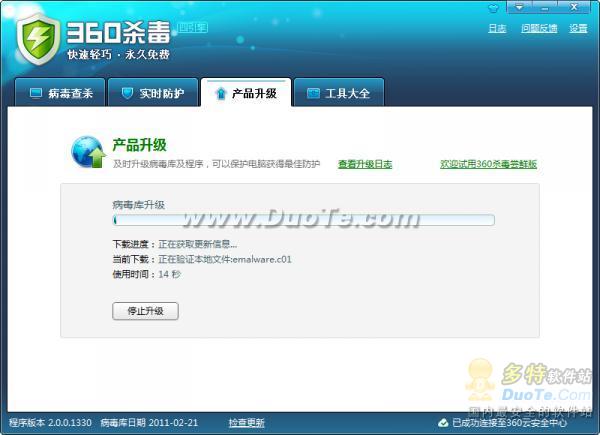
Task: Click the monitor icon on 病毒查杀 tab
Action: [x=36, y=93]
